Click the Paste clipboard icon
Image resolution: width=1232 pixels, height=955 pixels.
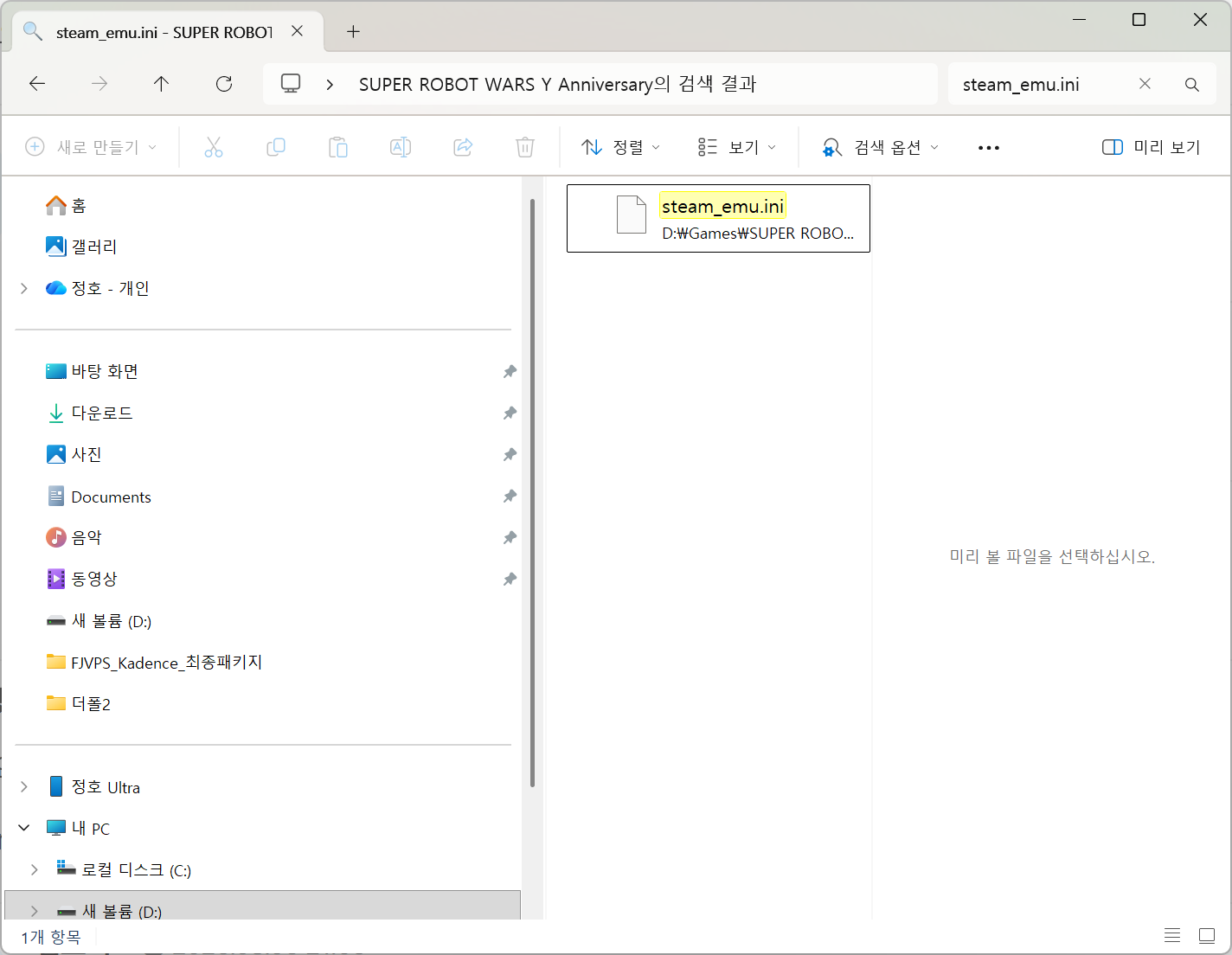click(338, 147)
